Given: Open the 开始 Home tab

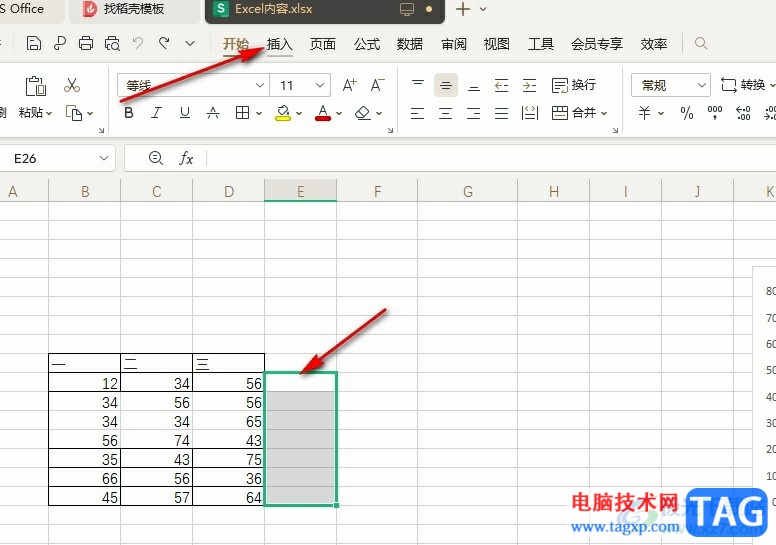Looking at the screenshot, I should (236, 44).
